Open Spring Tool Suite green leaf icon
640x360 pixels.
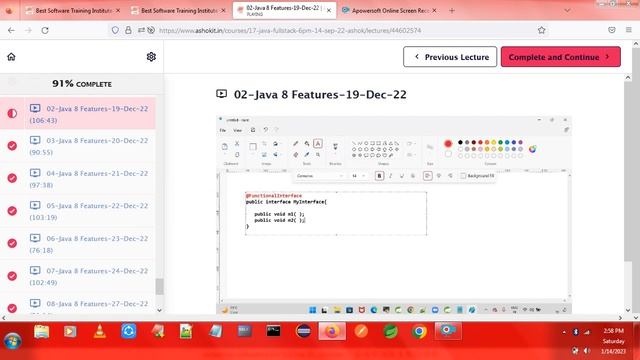(390, 331)
